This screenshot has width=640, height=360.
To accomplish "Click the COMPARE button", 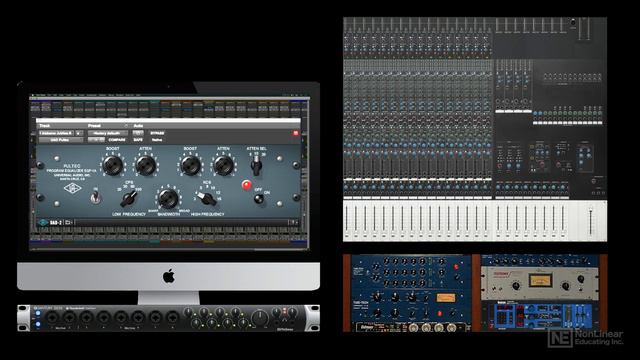I will pos(117,140).
